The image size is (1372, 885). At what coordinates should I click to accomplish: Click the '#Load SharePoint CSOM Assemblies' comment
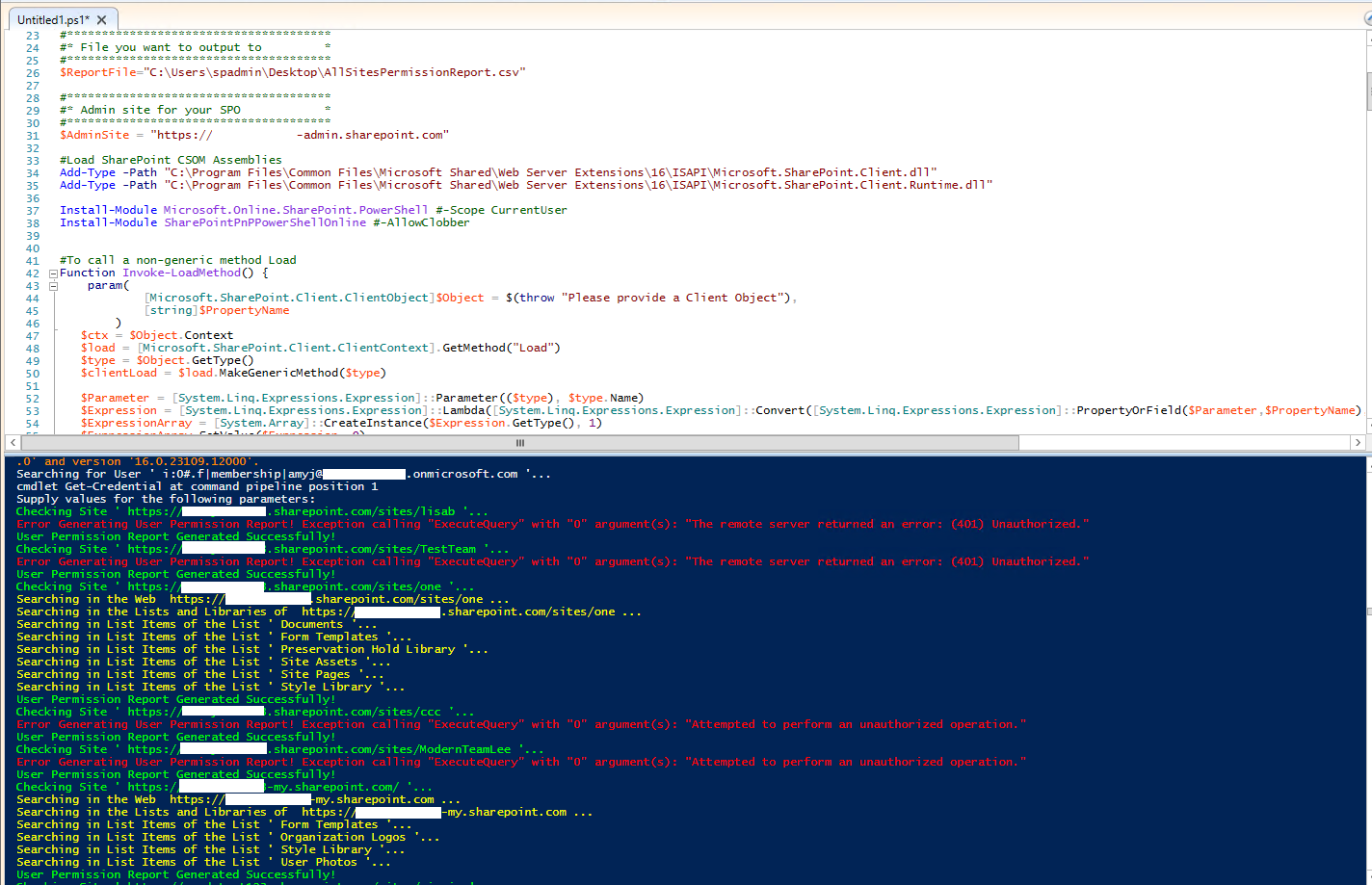[x=171, y=161]
